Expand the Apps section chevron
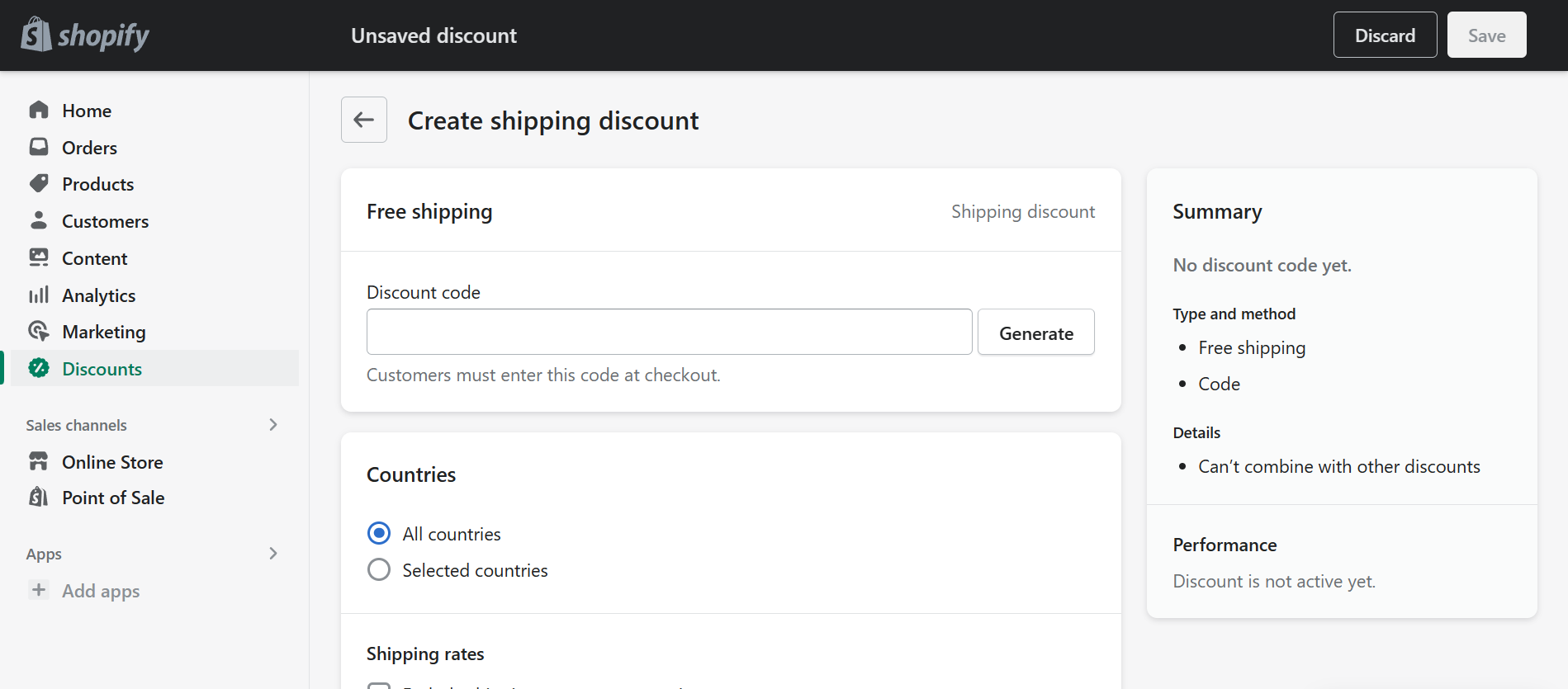This screenshot has width=1568, height=689. click(273, 553)
